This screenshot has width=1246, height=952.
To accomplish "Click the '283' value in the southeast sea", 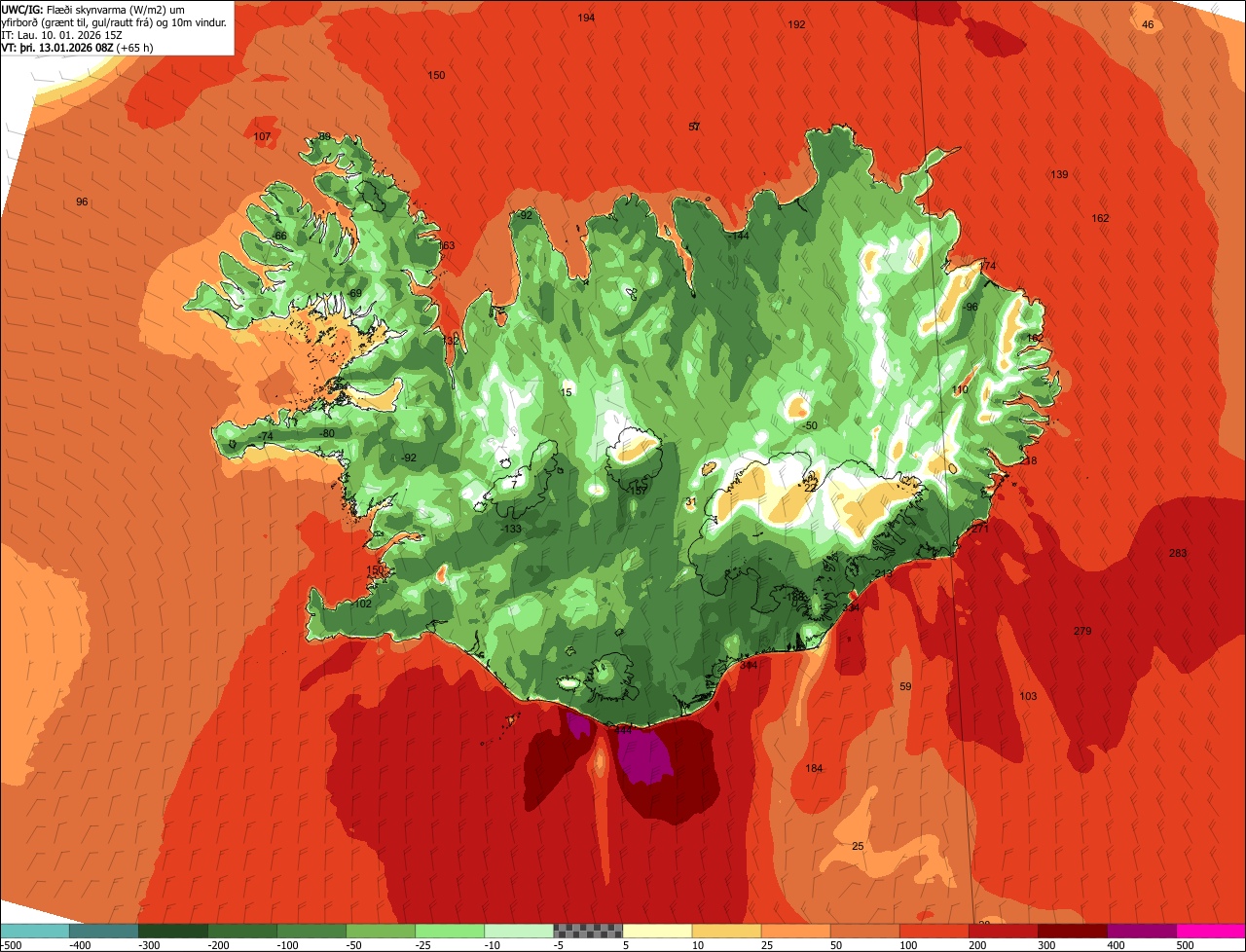I will point(1178,554).
